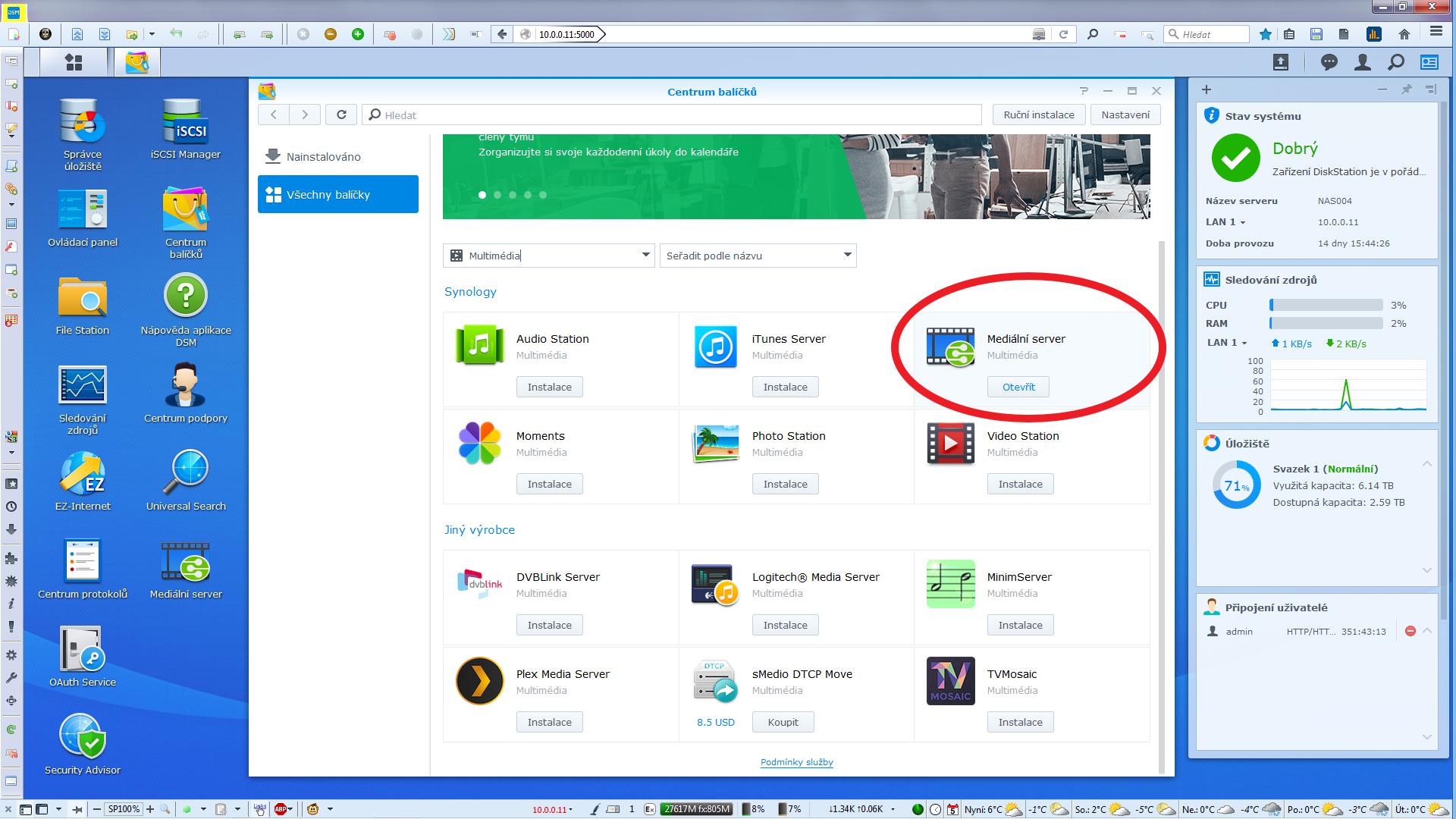Screen dimensions: 1456x819
Task: Open EZ-Internet desktop icon
Action: pos(83,481)
